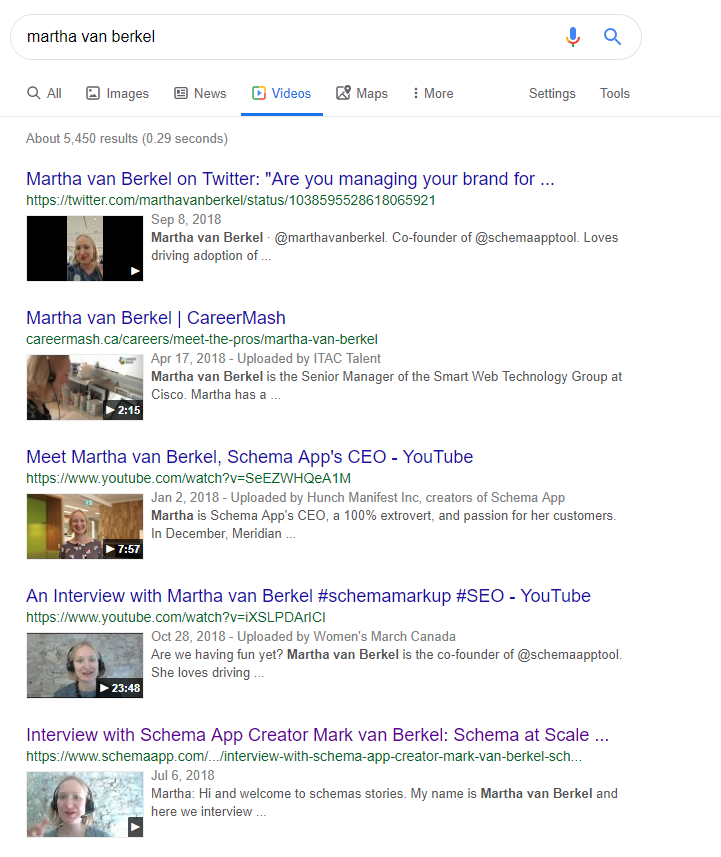
Task: Open the Images search tab
Action: tap(117, 93)
